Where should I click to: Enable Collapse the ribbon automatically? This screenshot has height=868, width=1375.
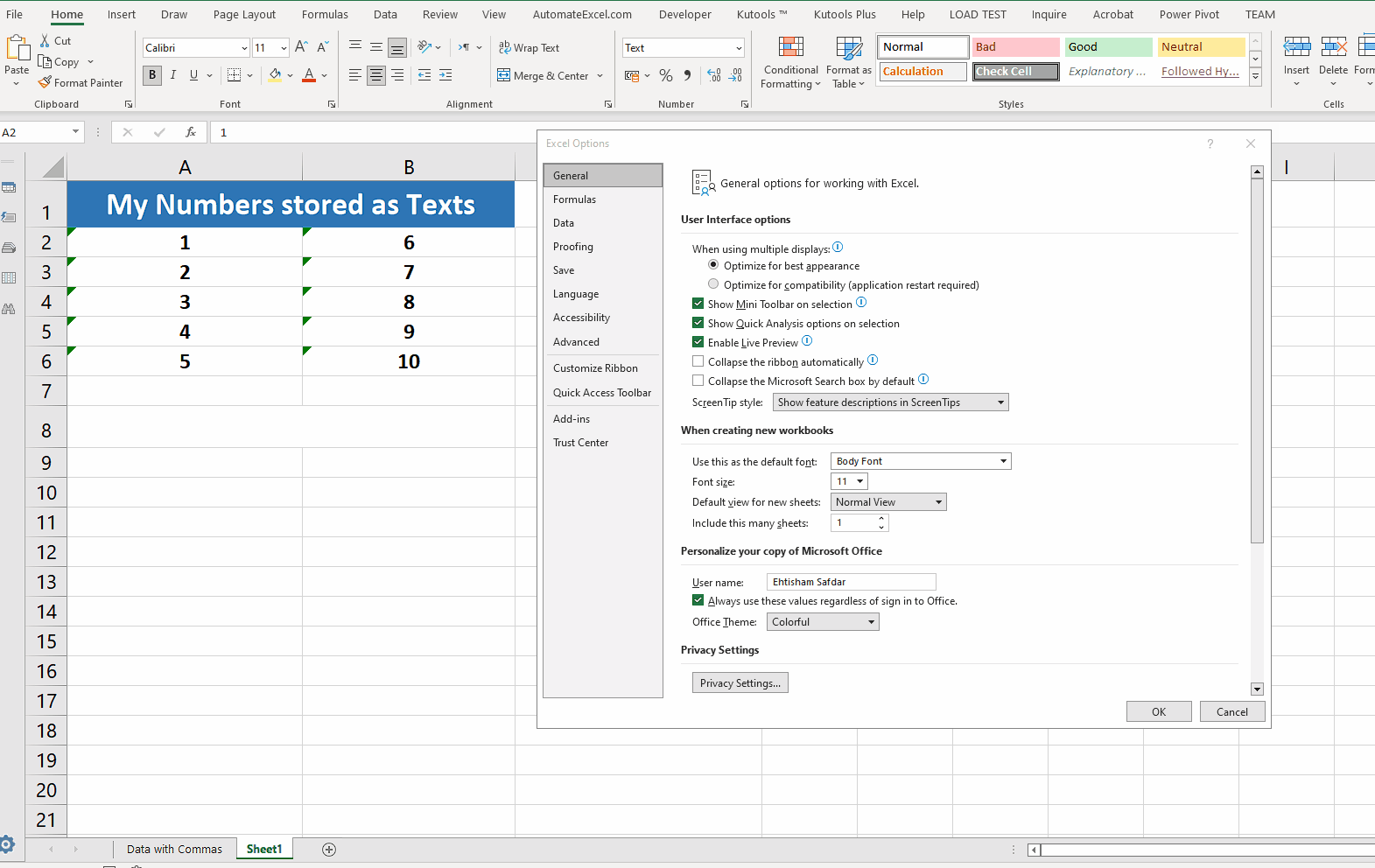[698, 361]
